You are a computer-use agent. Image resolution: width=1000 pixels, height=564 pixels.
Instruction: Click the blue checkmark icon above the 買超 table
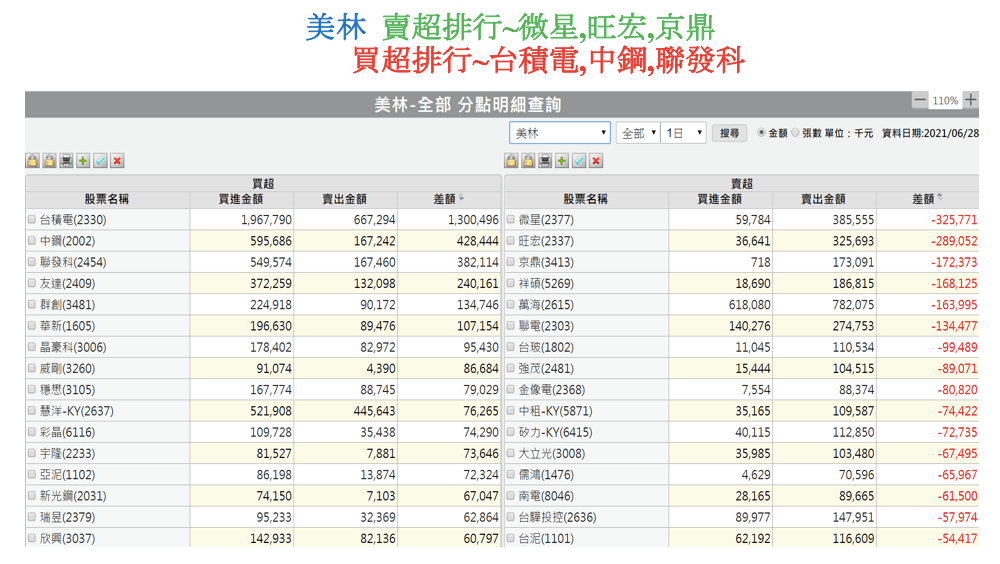(x=100, y=161)
